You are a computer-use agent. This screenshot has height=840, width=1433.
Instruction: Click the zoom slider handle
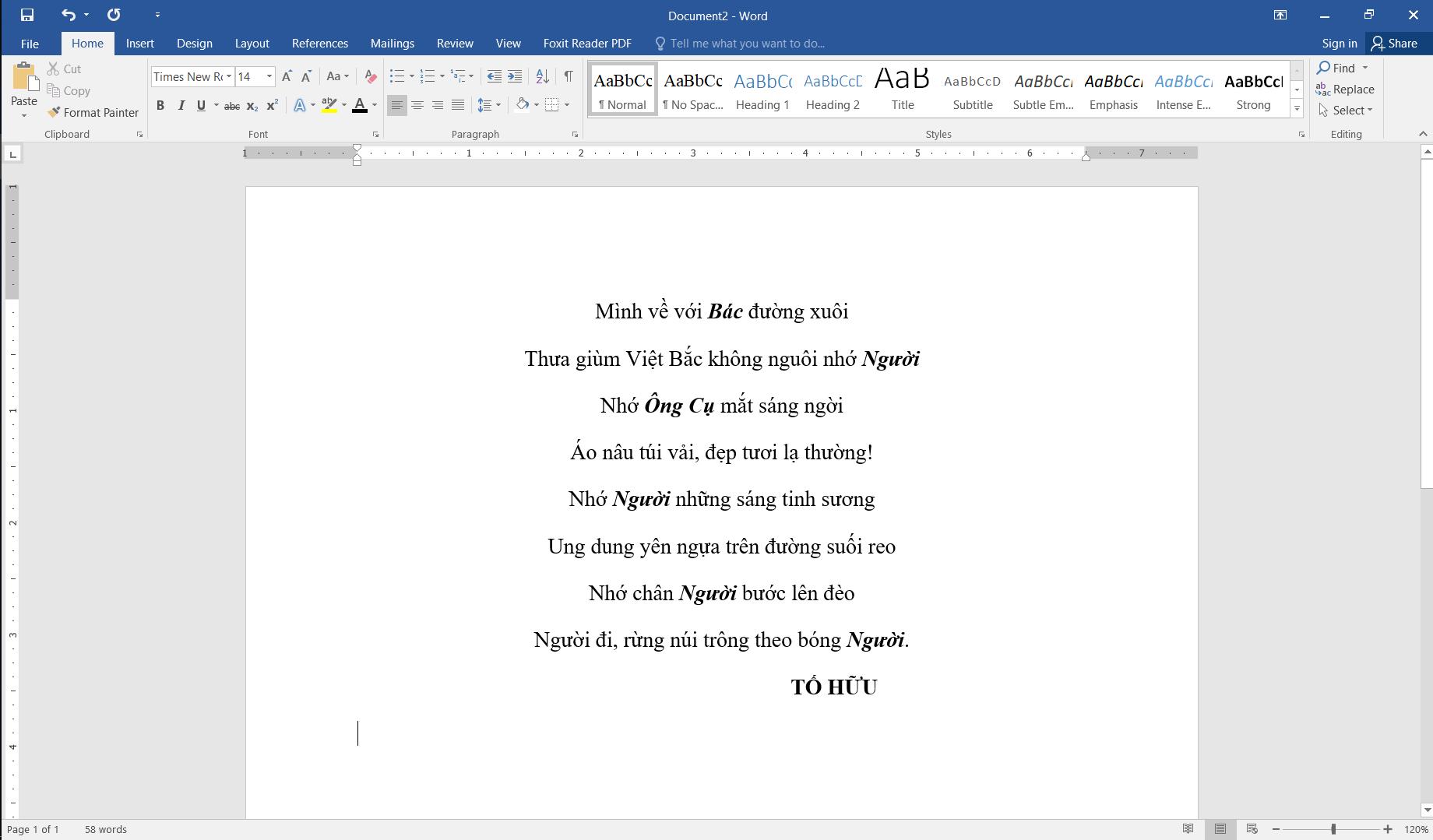[1333, 829]
